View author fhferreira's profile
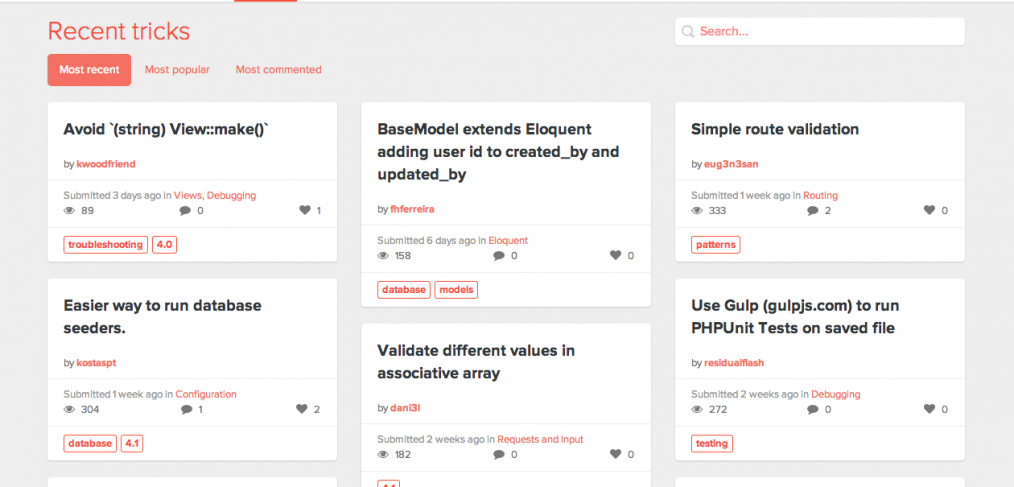Image resolution: width=1014 pixels, height=487 pixels. pyautogui.click(x=413, y=210)
